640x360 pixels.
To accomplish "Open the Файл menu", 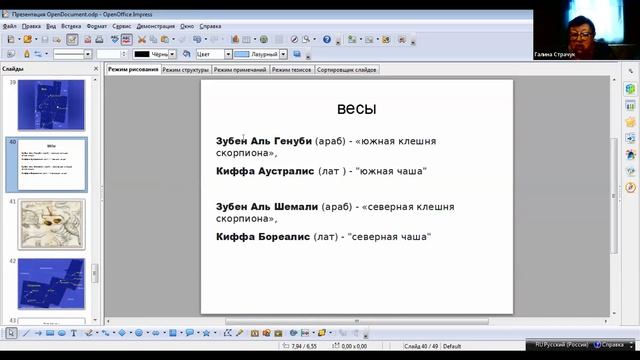I will point(9,26).
